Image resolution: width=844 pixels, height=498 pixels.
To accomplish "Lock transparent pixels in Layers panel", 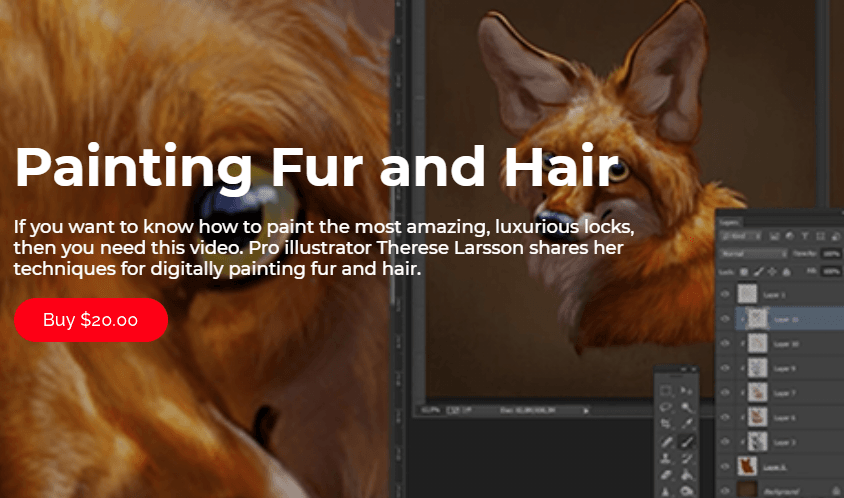I will click(744, 272).
